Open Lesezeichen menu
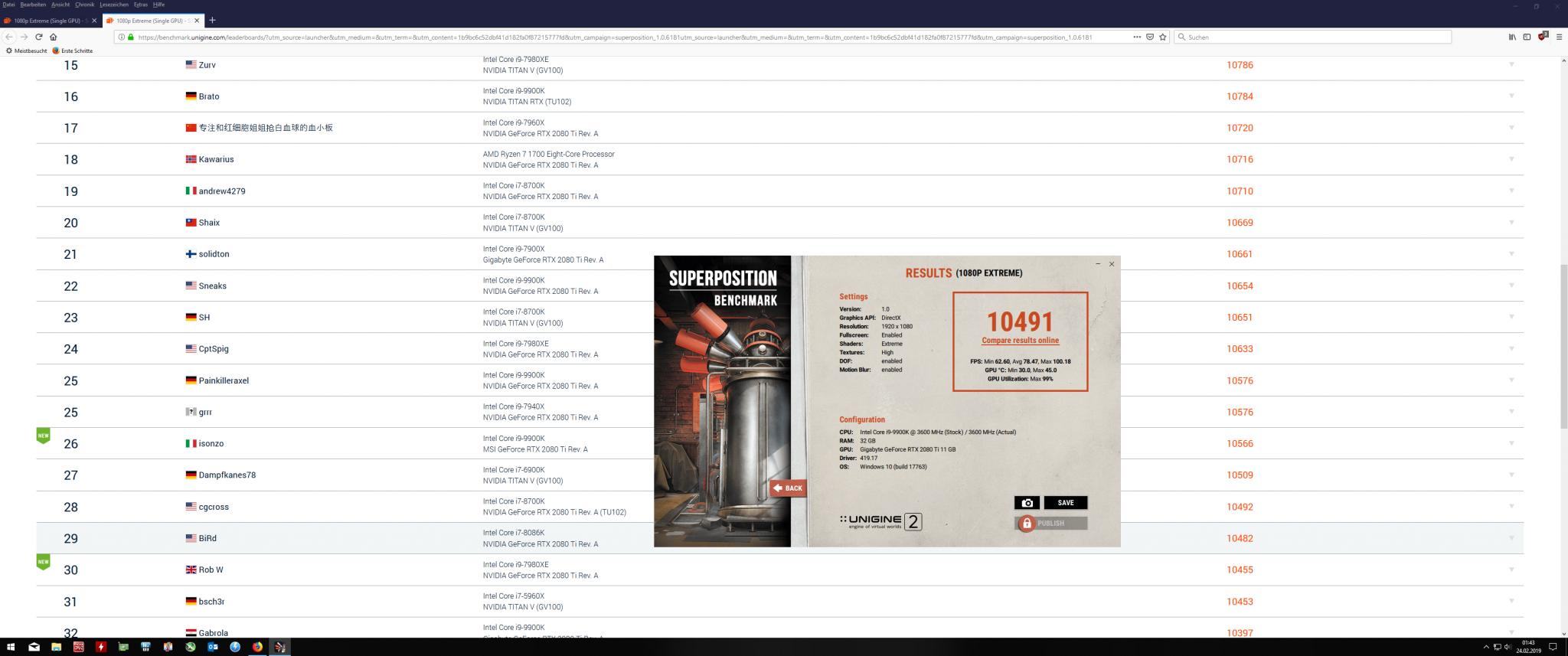Viewport: 1568px width, 656px height. tap(114, 5)
